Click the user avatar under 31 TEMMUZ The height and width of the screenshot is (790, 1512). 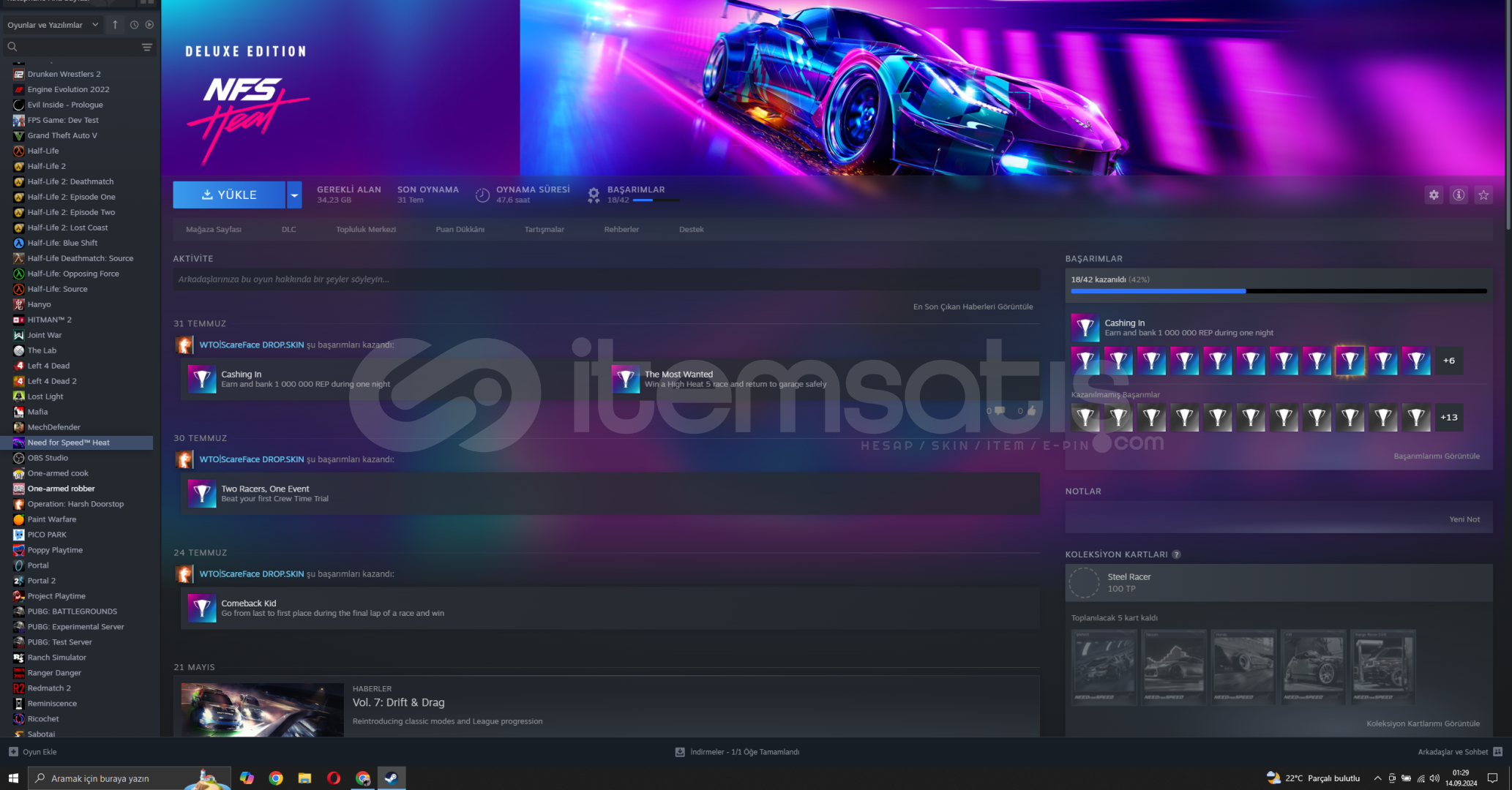click(x=184, y=345)
